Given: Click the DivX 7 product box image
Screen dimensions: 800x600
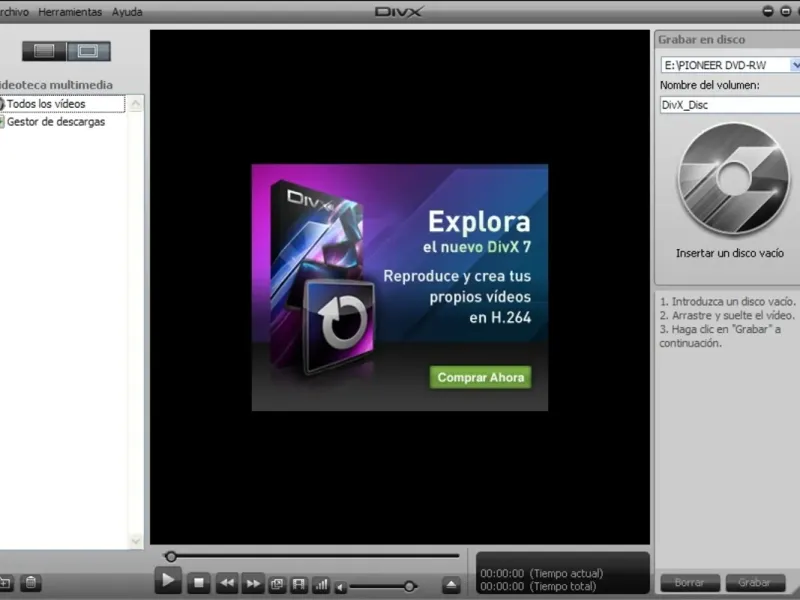Looking at the screenshot, I should point(322,278).
